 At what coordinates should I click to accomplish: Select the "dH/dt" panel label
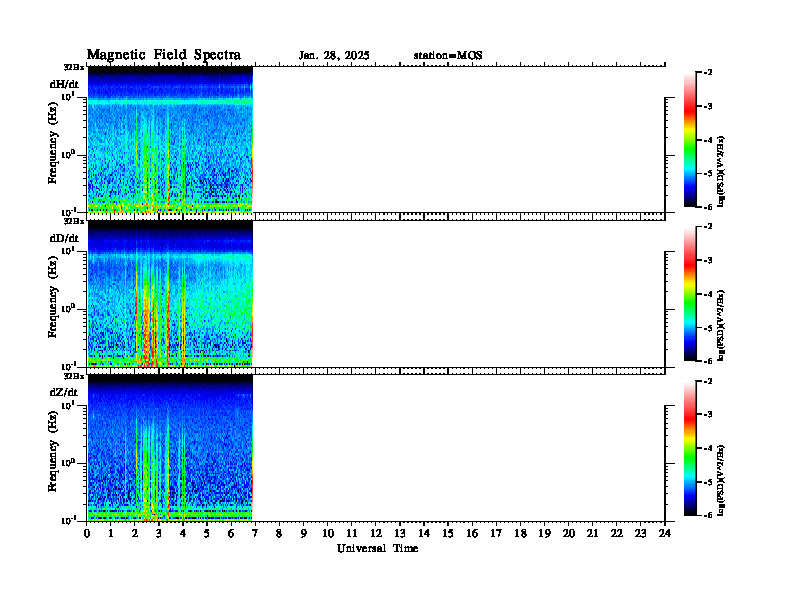tap(64, 84)
